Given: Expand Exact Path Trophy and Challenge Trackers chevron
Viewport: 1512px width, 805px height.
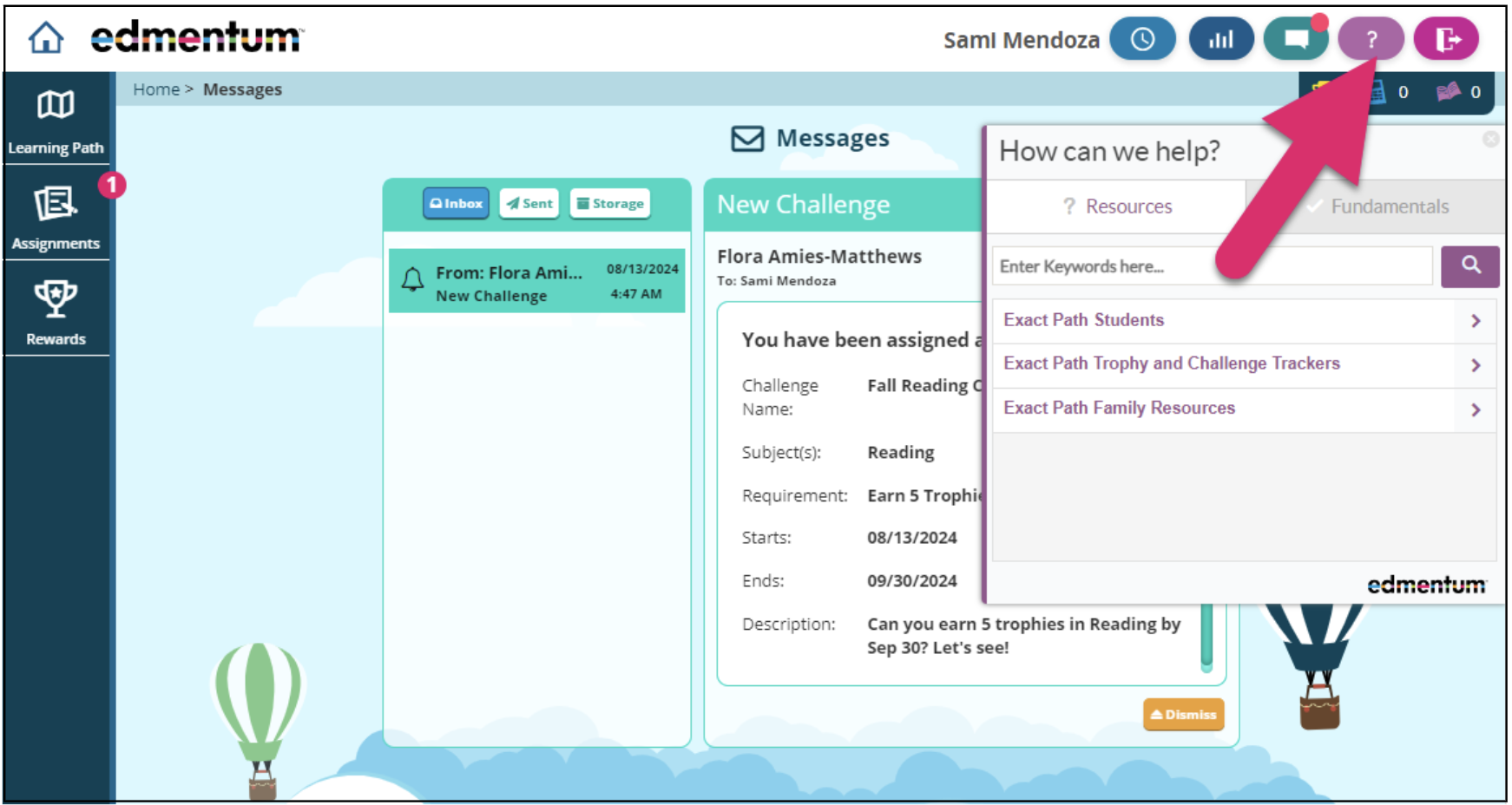Looking at the screenshot, I should tap(1476, 365).
